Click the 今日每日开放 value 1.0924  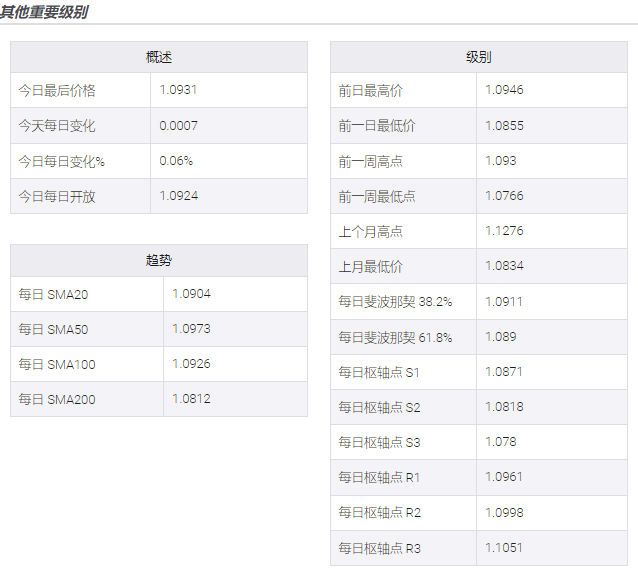(x=178, y=196)
